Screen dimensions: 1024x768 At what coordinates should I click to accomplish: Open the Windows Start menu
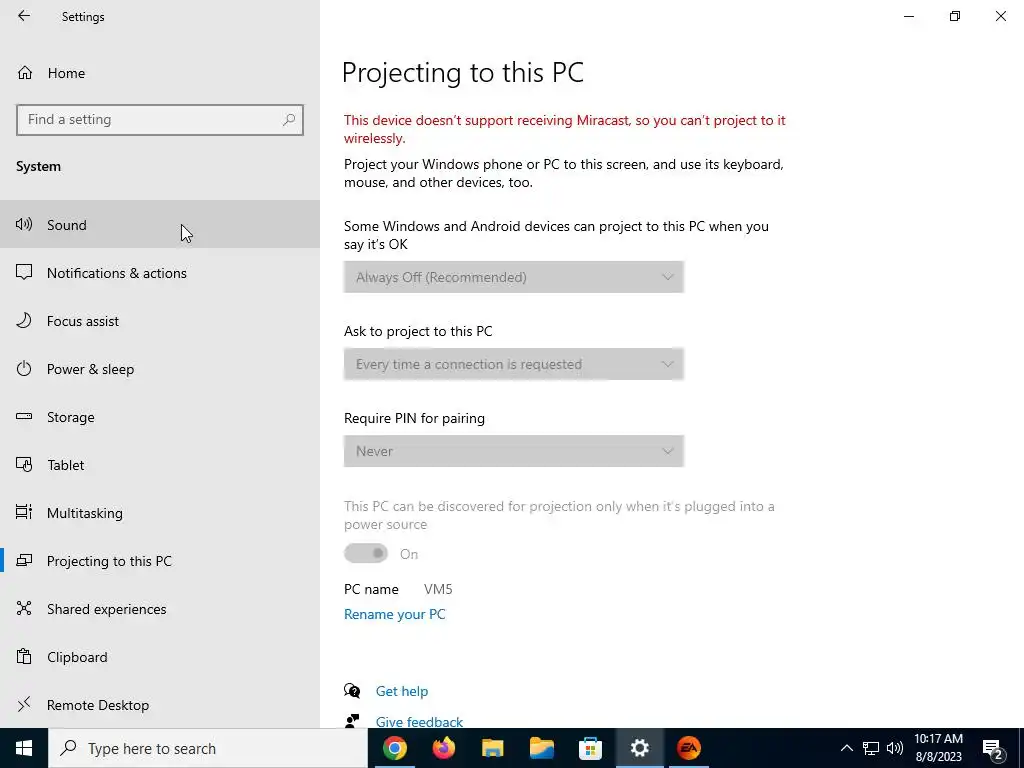click(24, 748)
